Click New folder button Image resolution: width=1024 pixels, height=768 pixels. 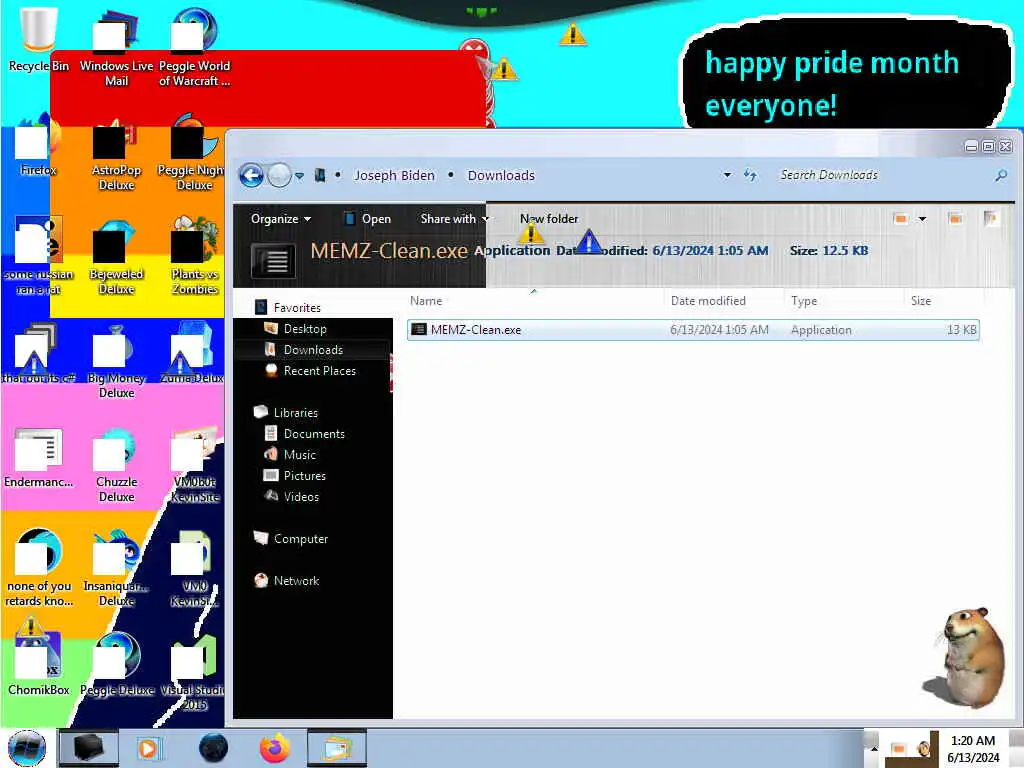coord(549,219)
